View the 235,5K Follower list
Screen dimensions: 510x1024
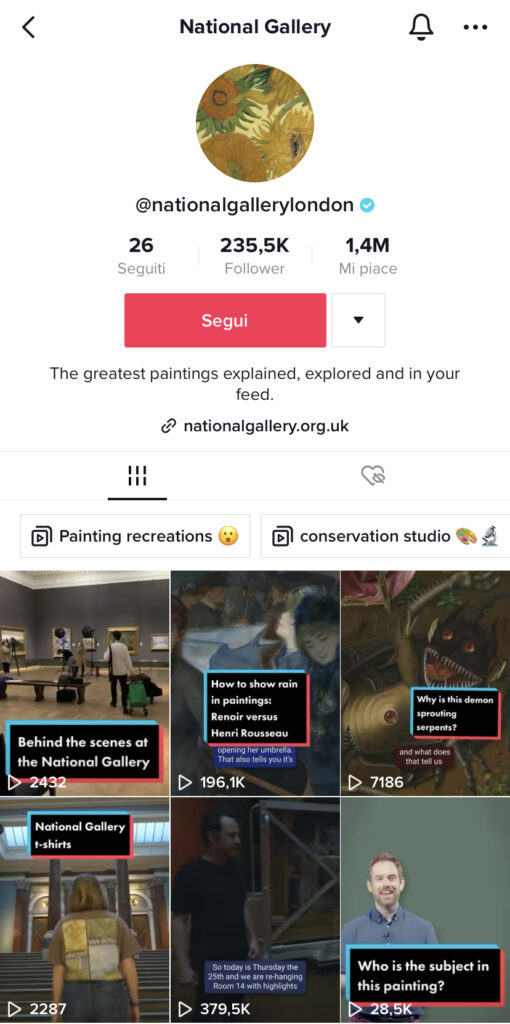coord(255,256)
